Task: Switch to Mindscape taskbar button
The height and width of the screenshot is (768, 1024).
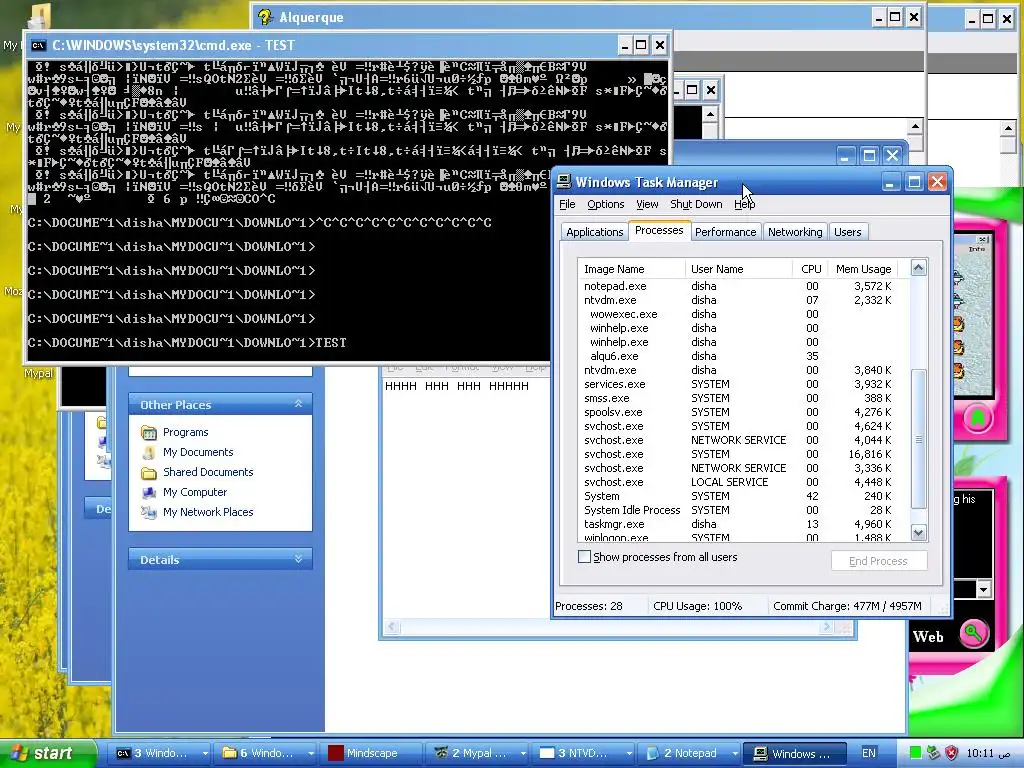Action: coord(372,753)
